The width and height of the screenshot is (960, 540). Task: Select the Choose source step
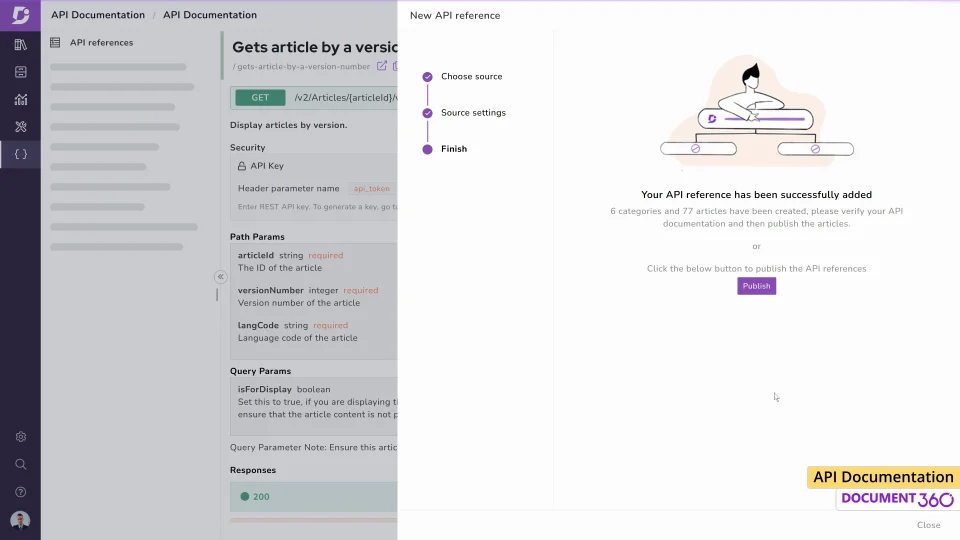[471, 77]
